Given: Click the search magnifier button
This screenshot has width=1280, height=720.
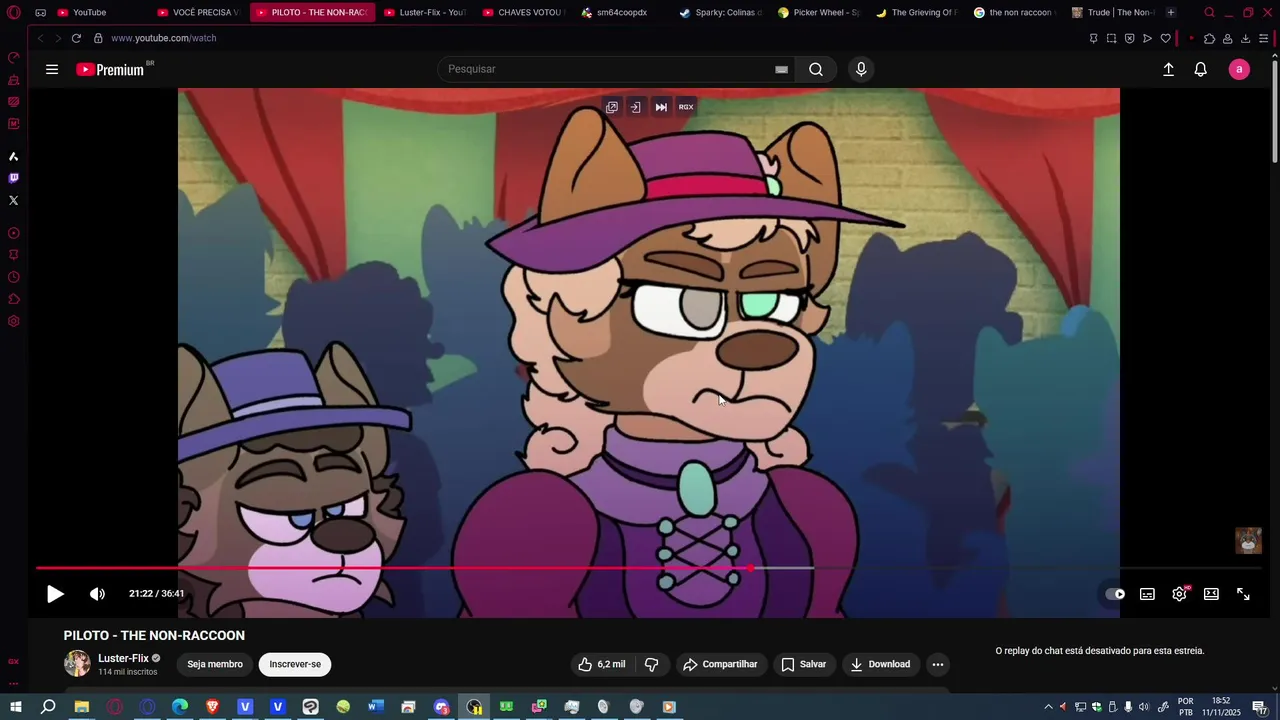Looking at the screenshot, I should click(816, 69).
